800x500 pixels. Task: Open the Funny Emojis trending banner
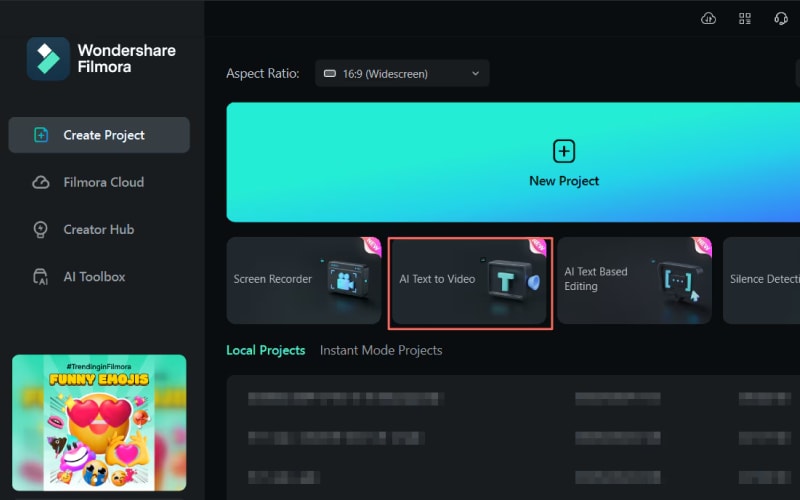(x=99, y=422)
